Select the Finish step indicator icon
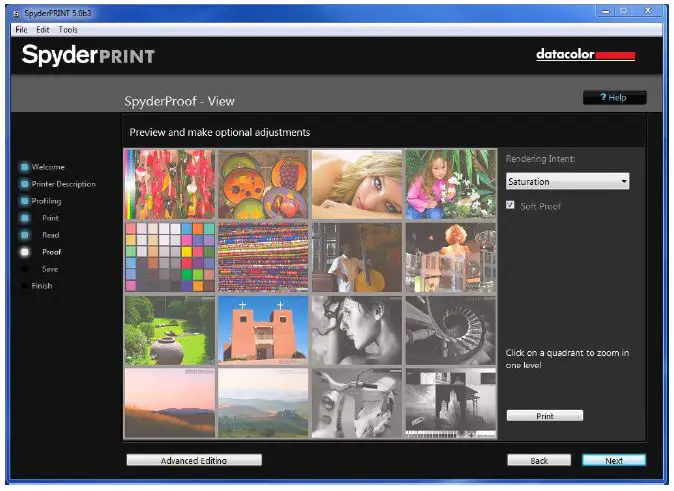The height and width of the screenshot is (491, 674). point(25,286)
